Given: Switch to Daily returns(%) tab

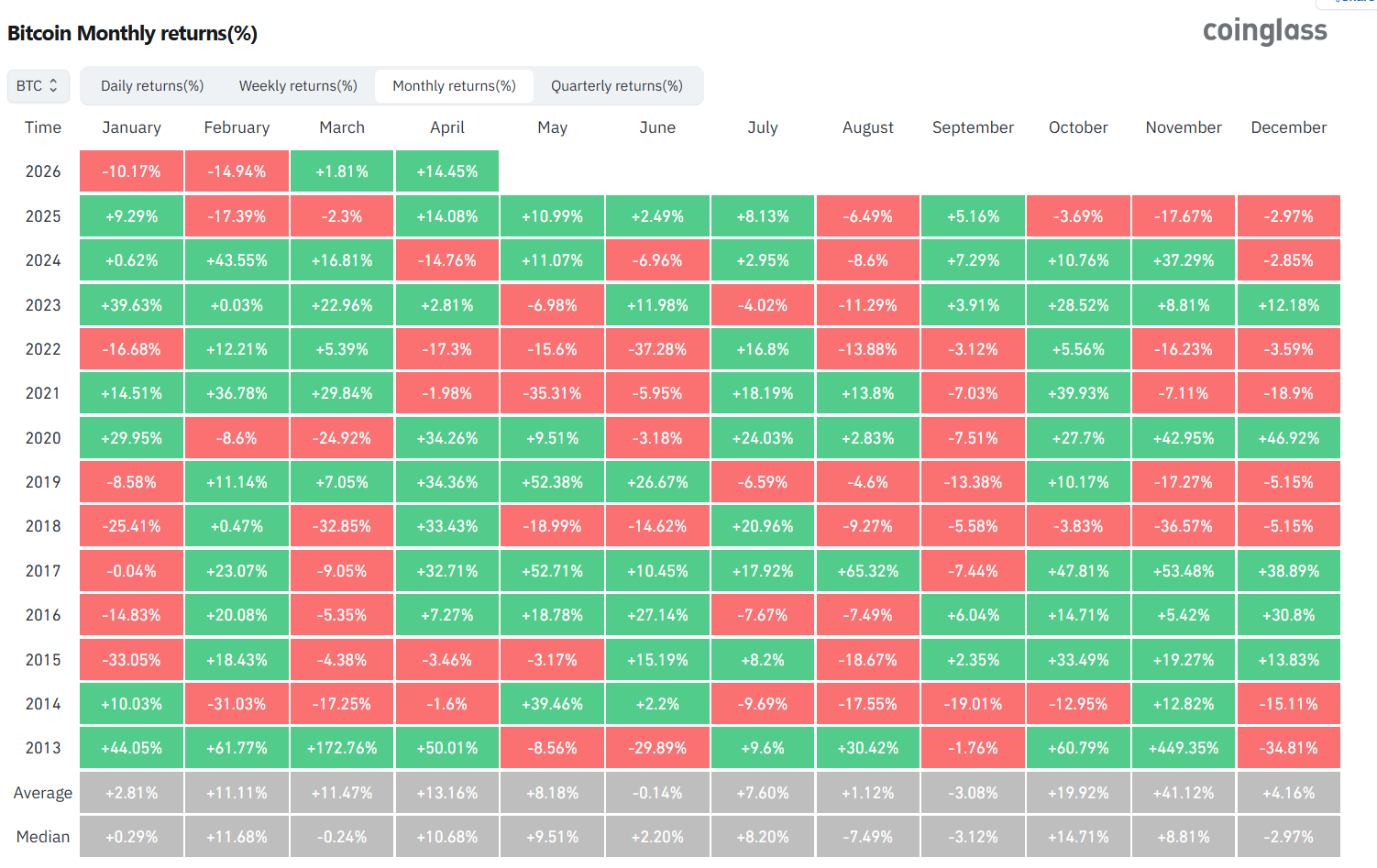Looking at the screenshot, I should [152, 86].
